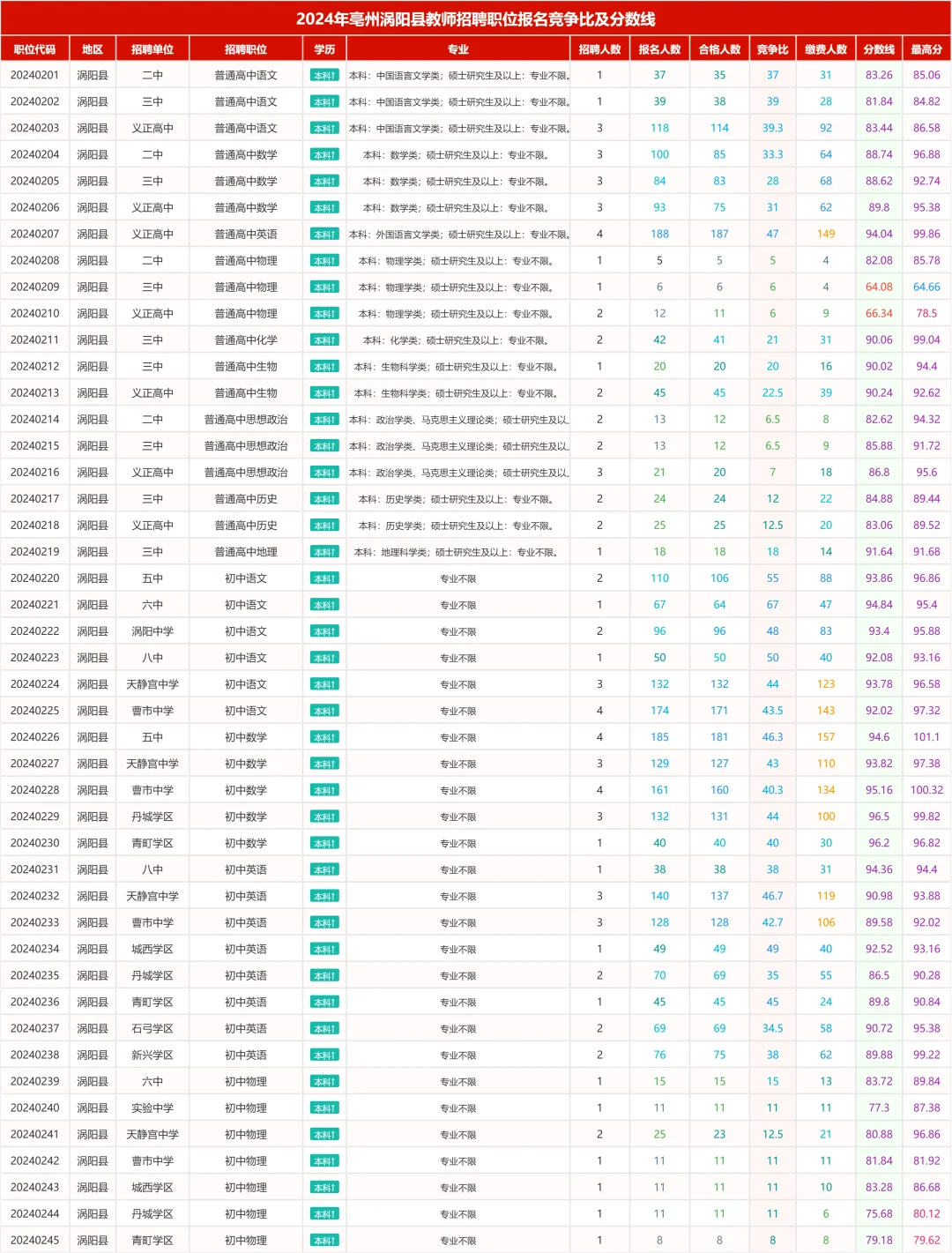The width and height of the screenshot is (952, 1253).
Task: Select position code 20240245
Action: [35, 1240]
